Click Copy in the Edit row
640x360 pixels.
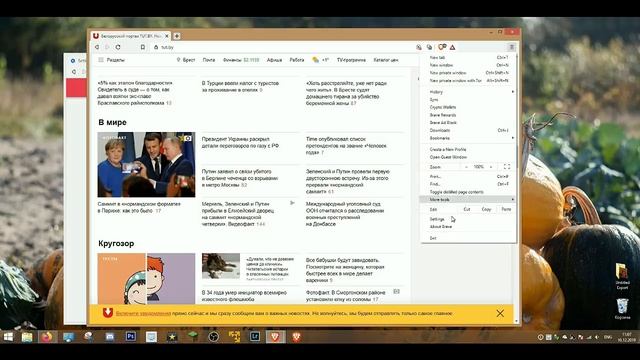486,209
